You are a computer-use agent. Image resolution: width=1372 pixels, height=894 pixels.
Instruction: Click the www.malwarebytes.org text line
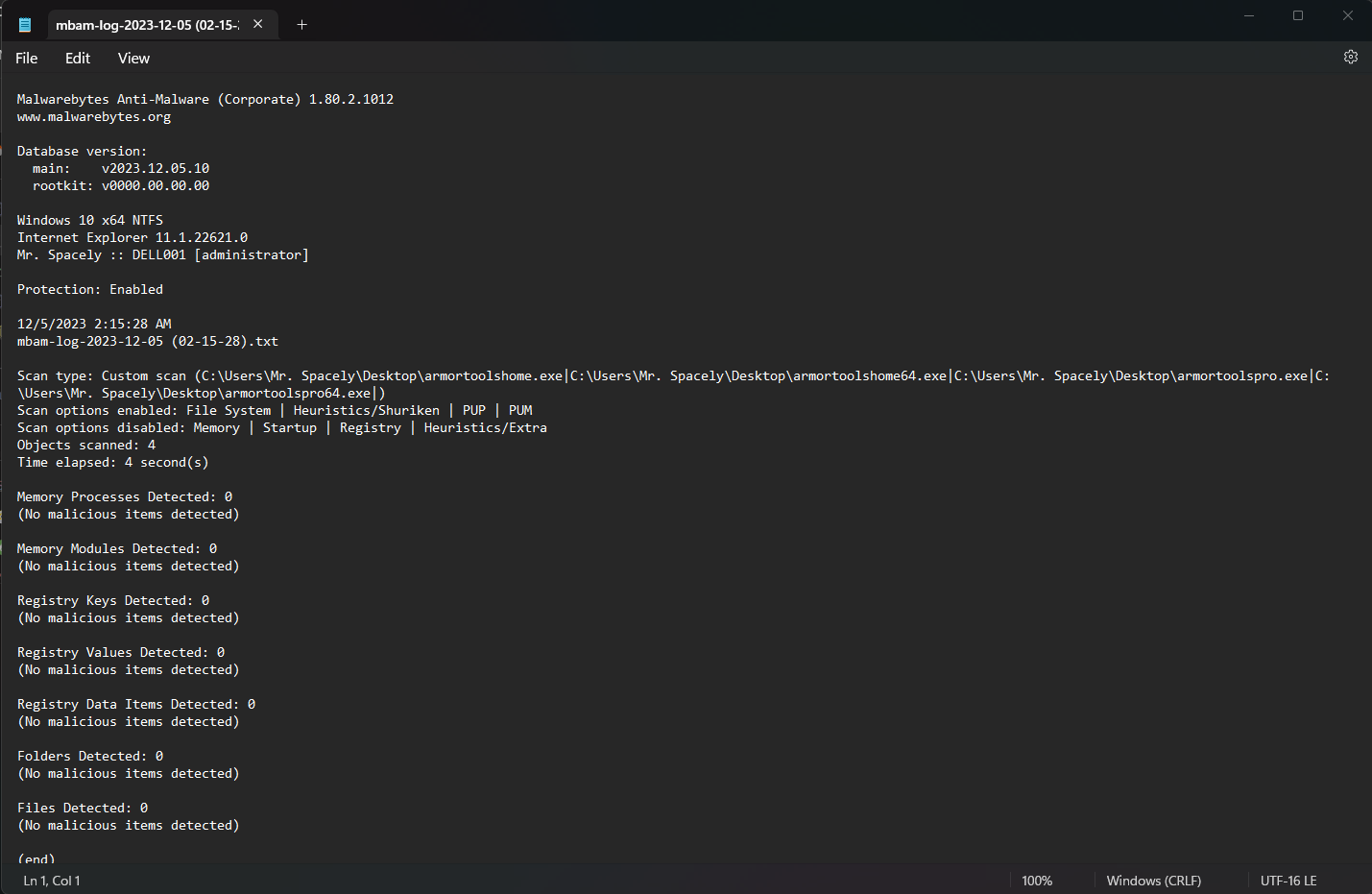coord(94,117)
